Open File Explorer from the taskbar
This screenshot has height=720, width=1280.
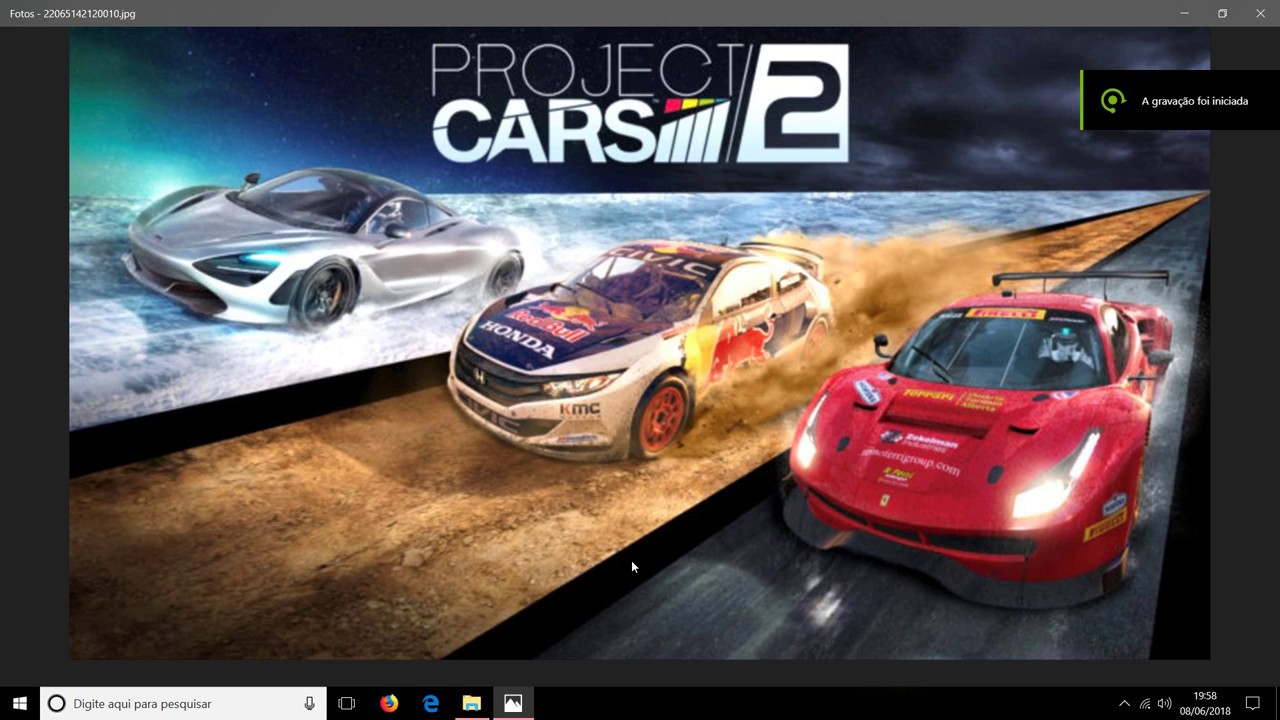[x=471, y=703]
